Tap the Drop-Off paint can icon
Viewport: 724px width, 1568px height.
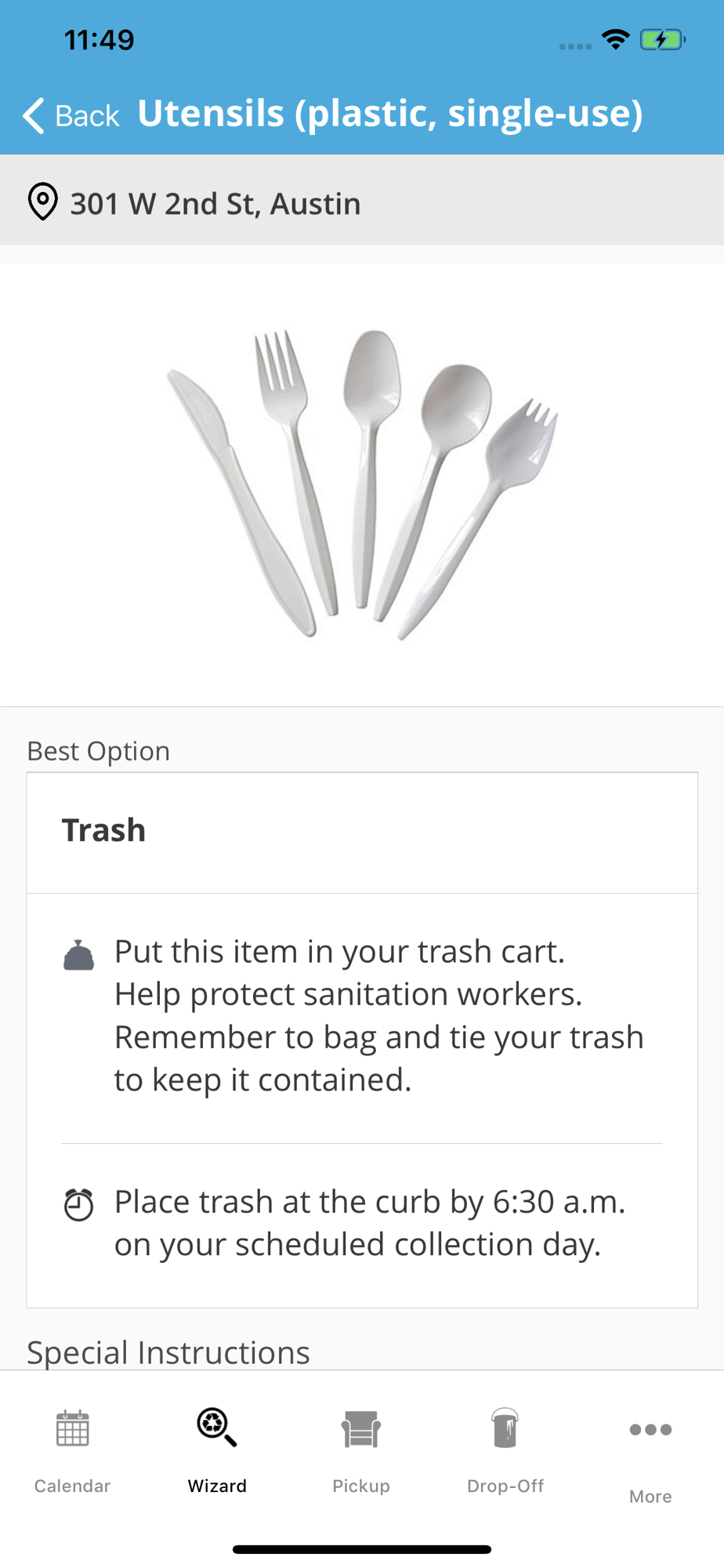(505, 1427)
